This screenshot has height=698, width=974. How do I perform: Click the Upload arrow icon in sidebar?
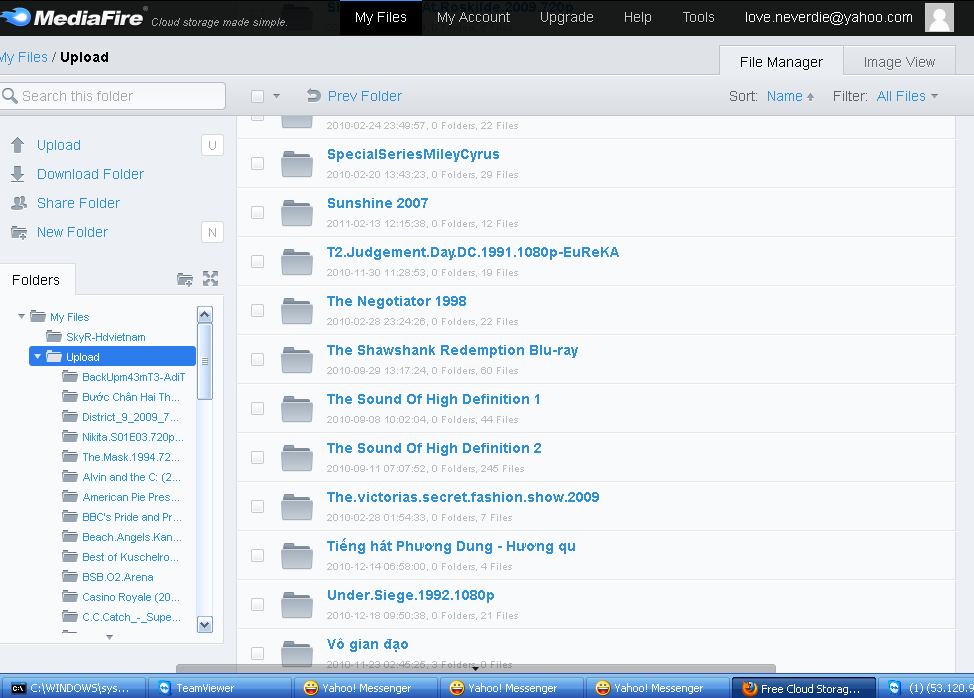18,145
